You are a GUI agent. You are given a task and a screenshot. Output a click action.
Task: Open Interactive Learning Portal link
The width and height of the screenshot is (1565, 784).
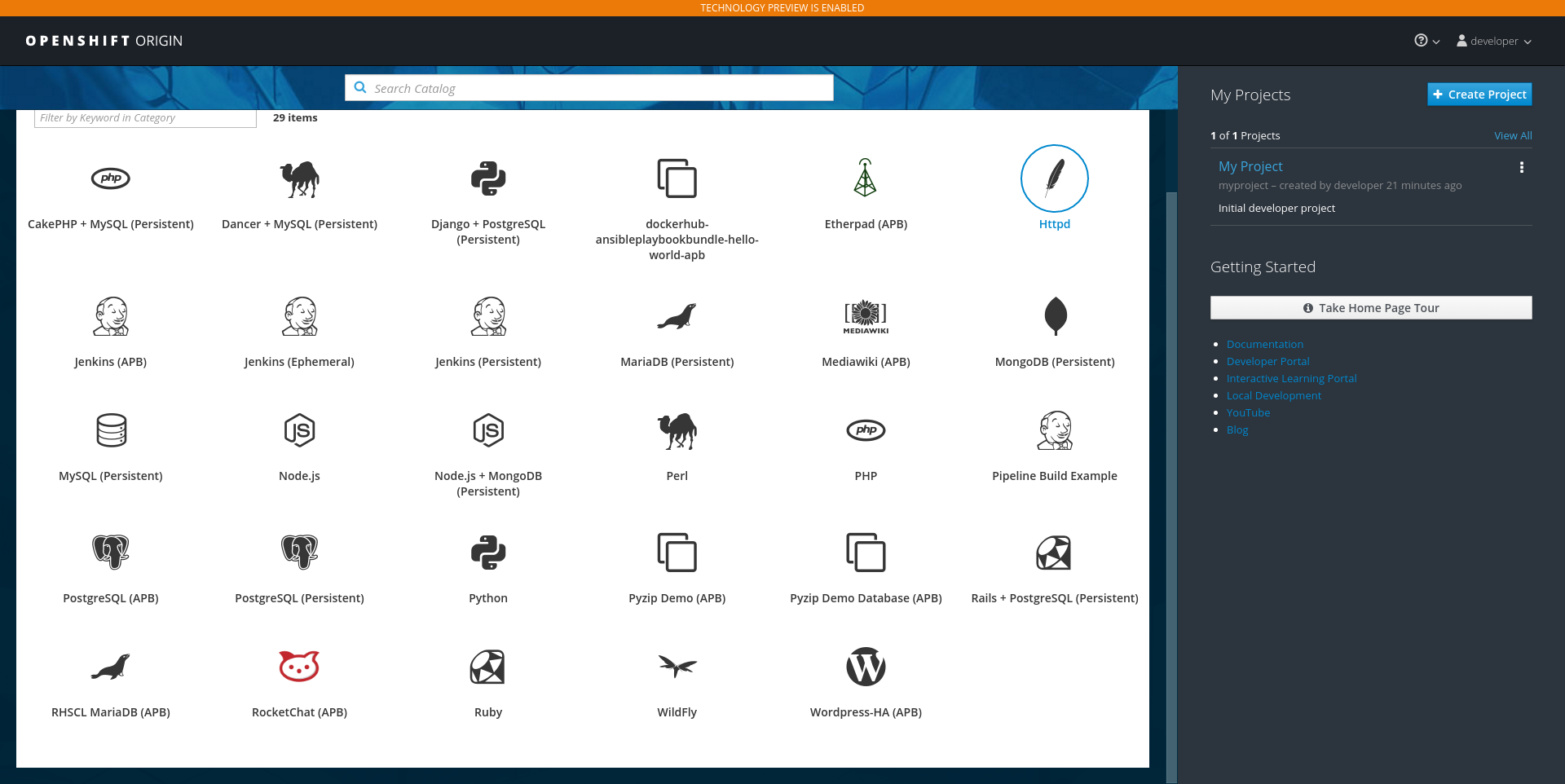1292,379
